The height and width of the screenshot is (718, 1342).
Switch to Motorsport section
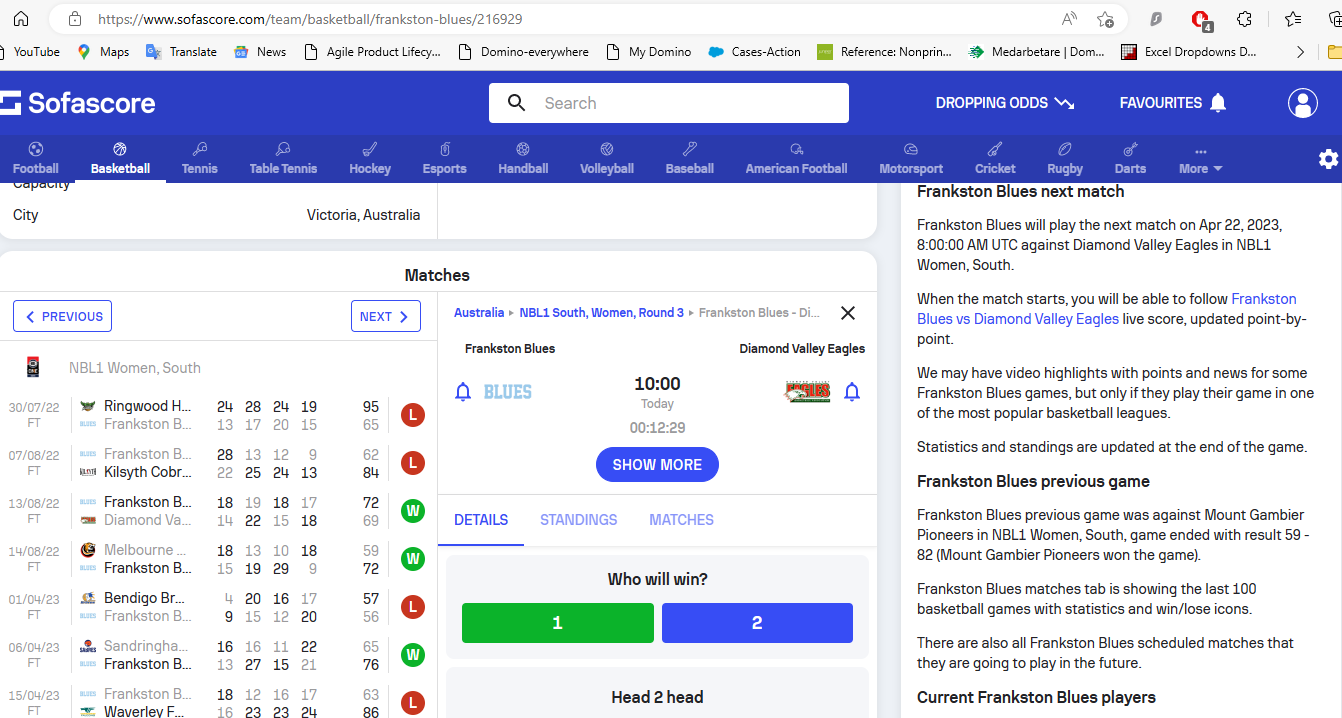[x=911, y=159]
